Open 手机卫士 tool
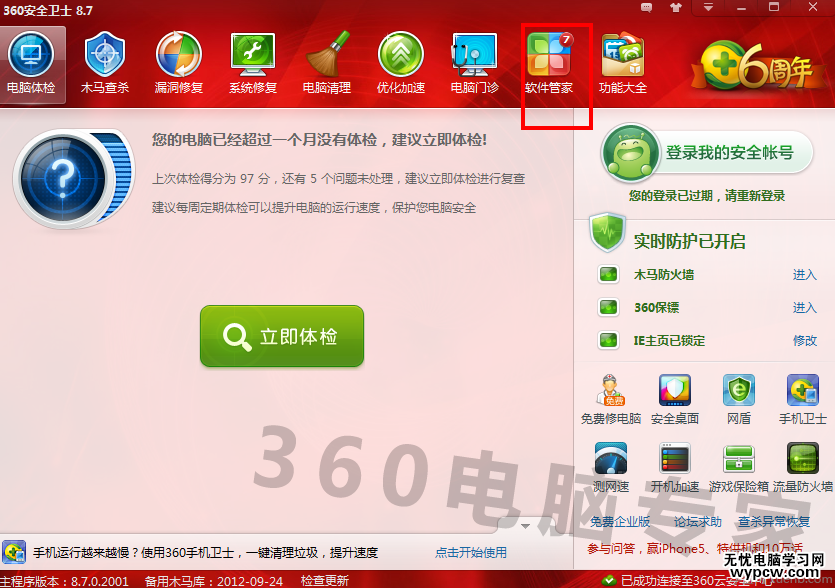The image size is (835, 588). 803,399
